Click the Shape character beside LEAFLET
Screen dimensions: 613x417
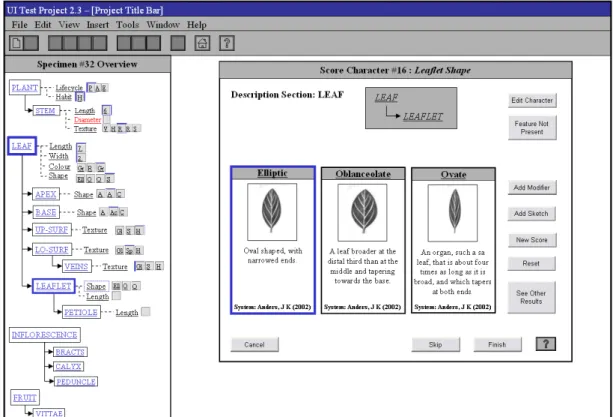96,286
